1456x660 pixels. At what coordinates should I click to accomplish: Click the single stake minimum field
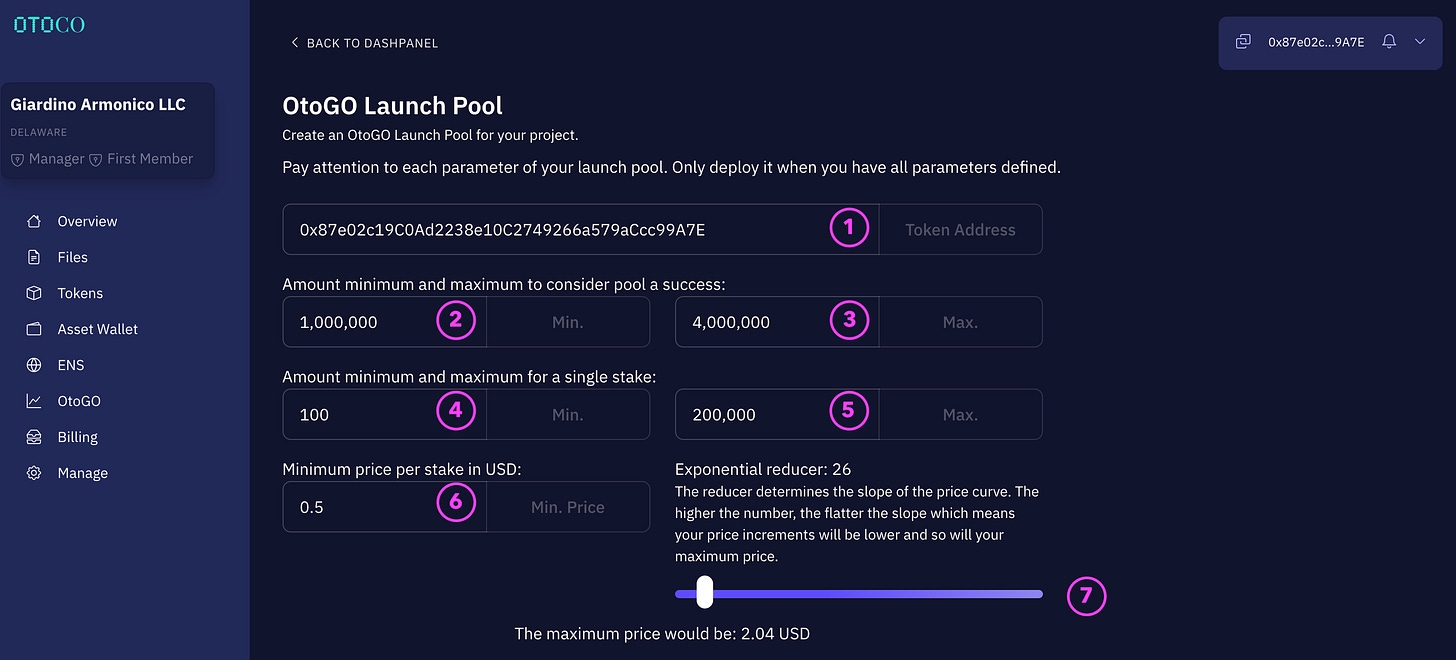[x=360, y=414]
